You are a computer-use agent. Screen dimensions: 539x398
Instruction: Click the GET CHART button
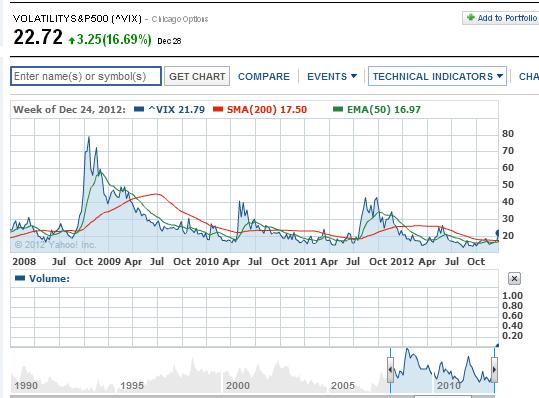[x=197, y=76]
